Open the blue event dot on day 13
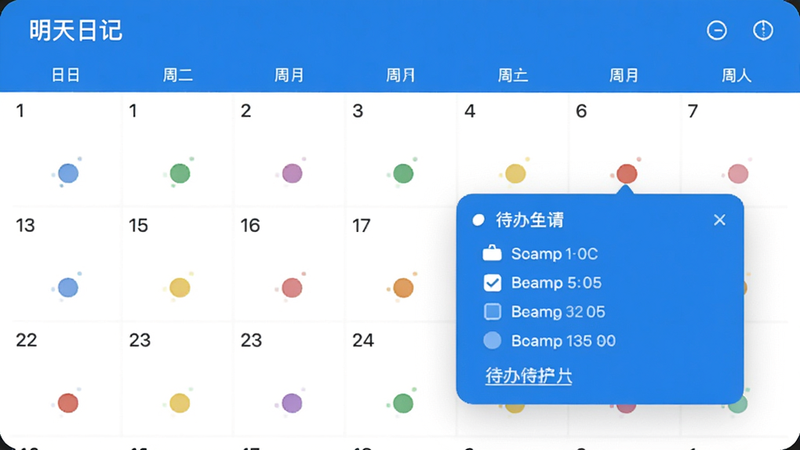Viewport: 800px width, 450px height. [x=68, y=288]
